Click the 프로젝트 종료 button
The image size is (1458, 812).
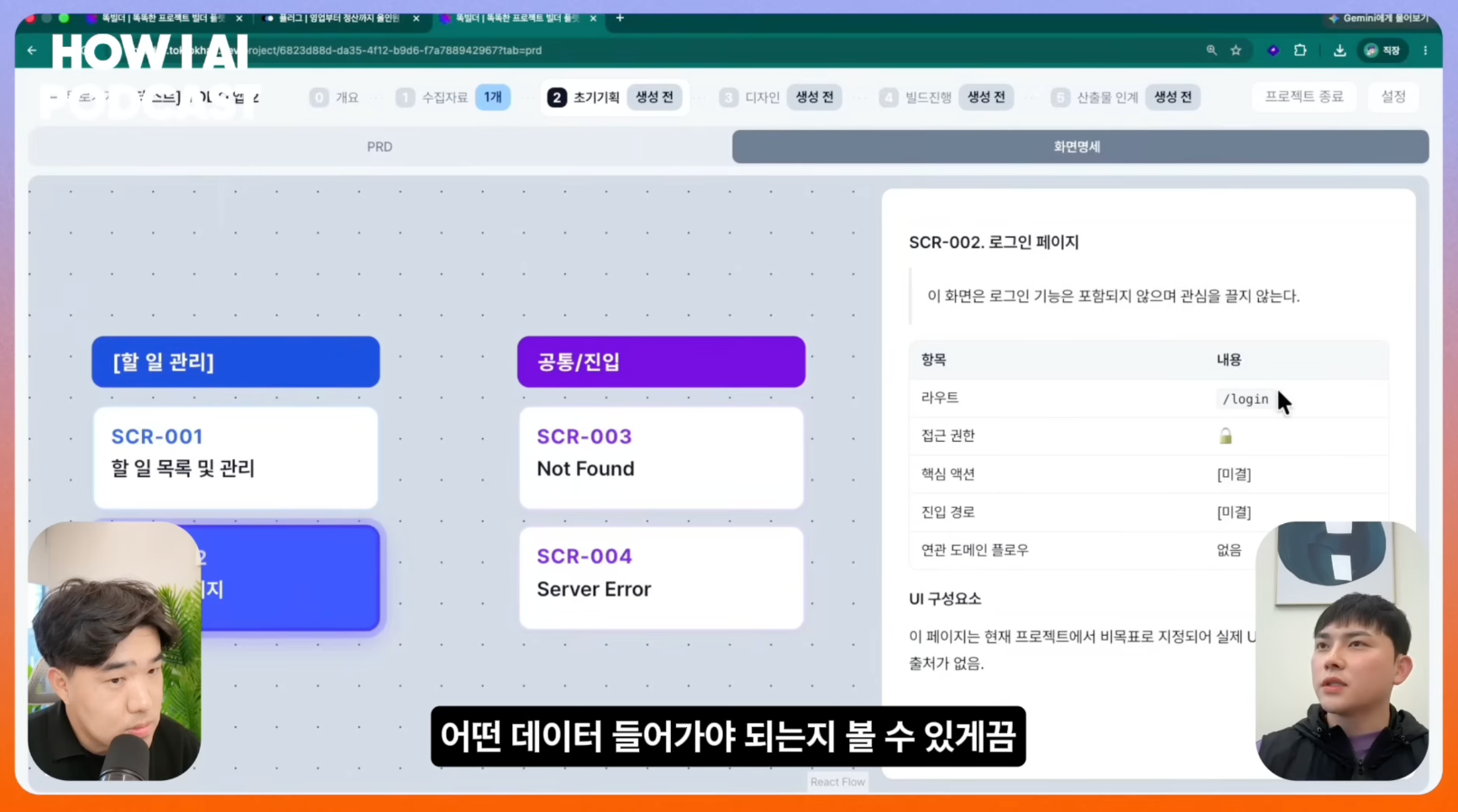click(1304, 97)
